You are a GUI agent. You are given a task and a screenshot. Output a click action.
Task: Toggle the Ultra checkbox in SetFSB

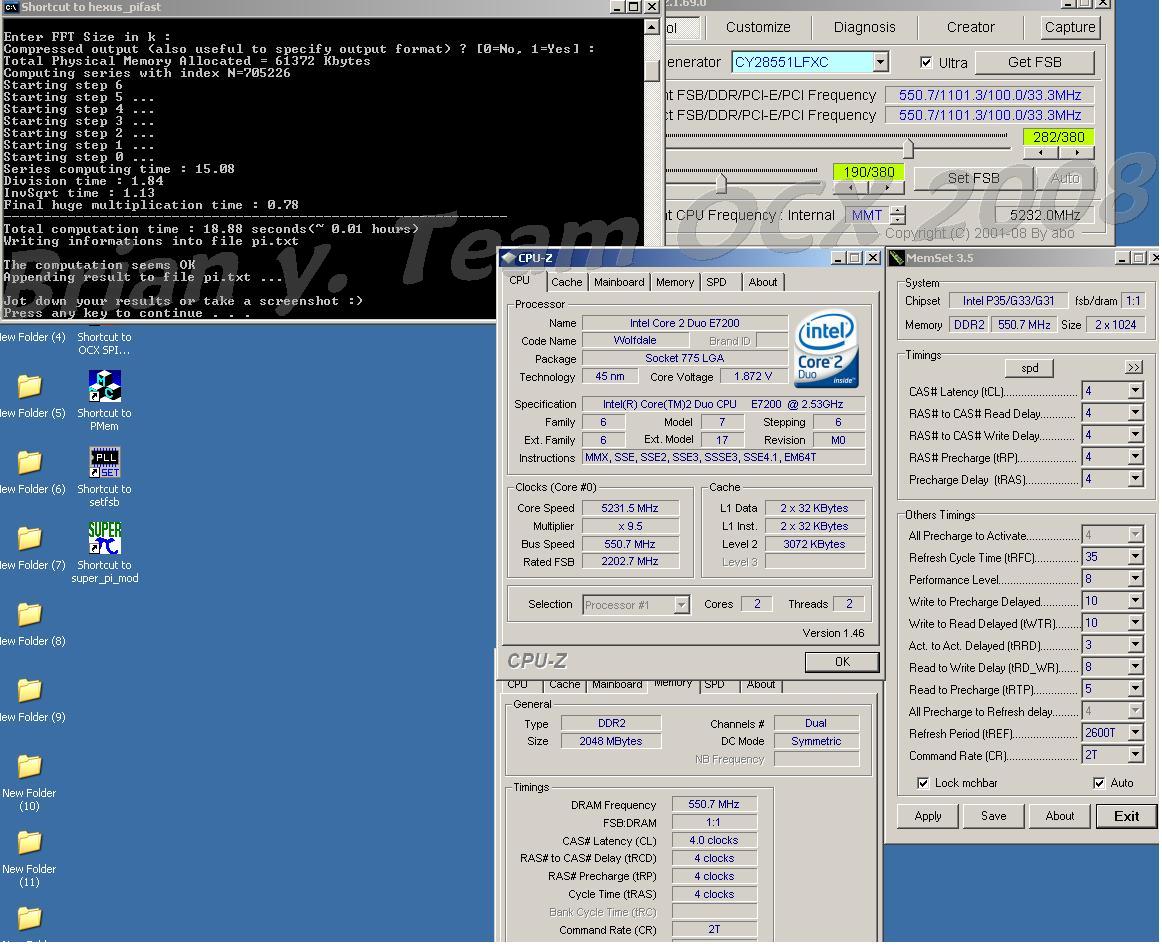[926, 62]
